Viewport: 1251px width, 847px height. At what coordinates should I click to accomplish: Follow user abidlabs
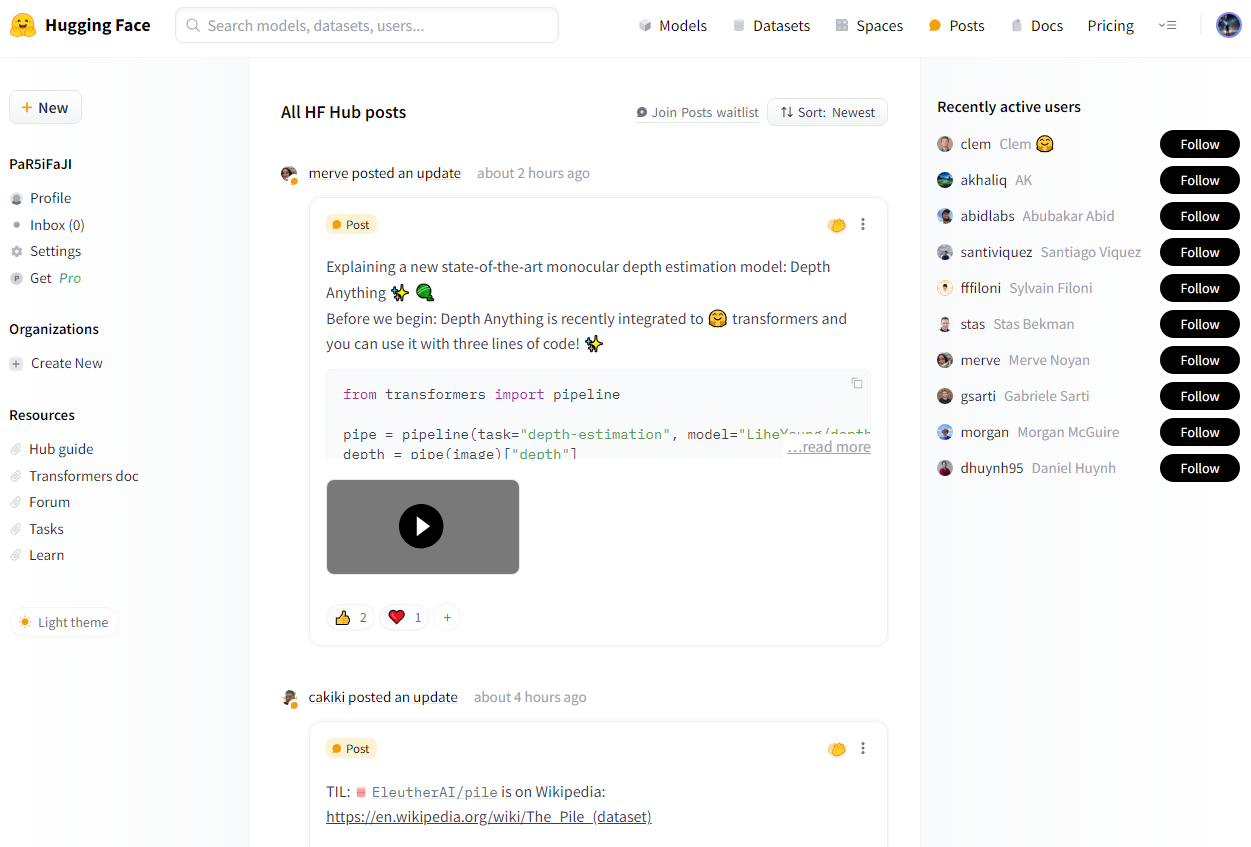[x=1200, y=216]
